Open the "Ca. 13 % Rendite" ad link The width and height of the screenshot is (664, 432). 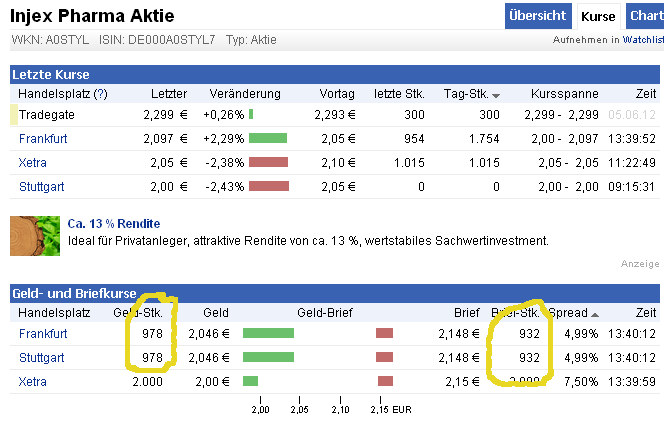click(114, 223)
